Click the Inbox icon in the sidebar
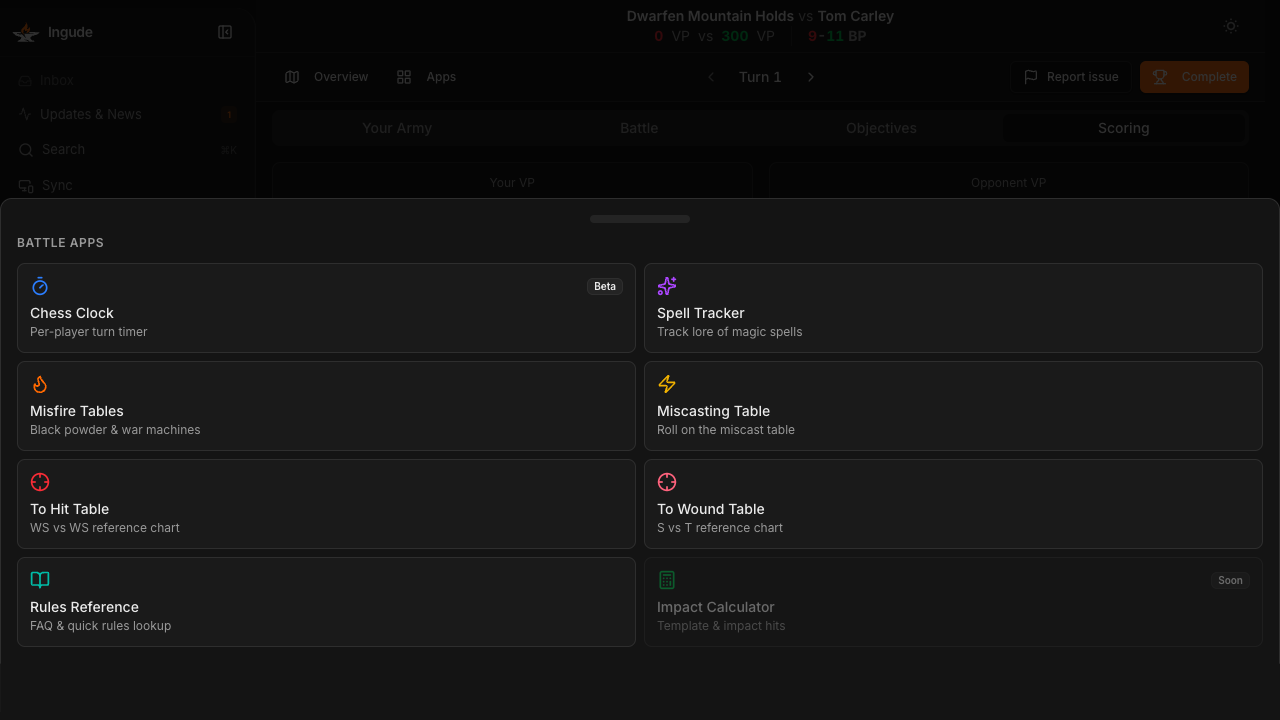 coord(26,81)
